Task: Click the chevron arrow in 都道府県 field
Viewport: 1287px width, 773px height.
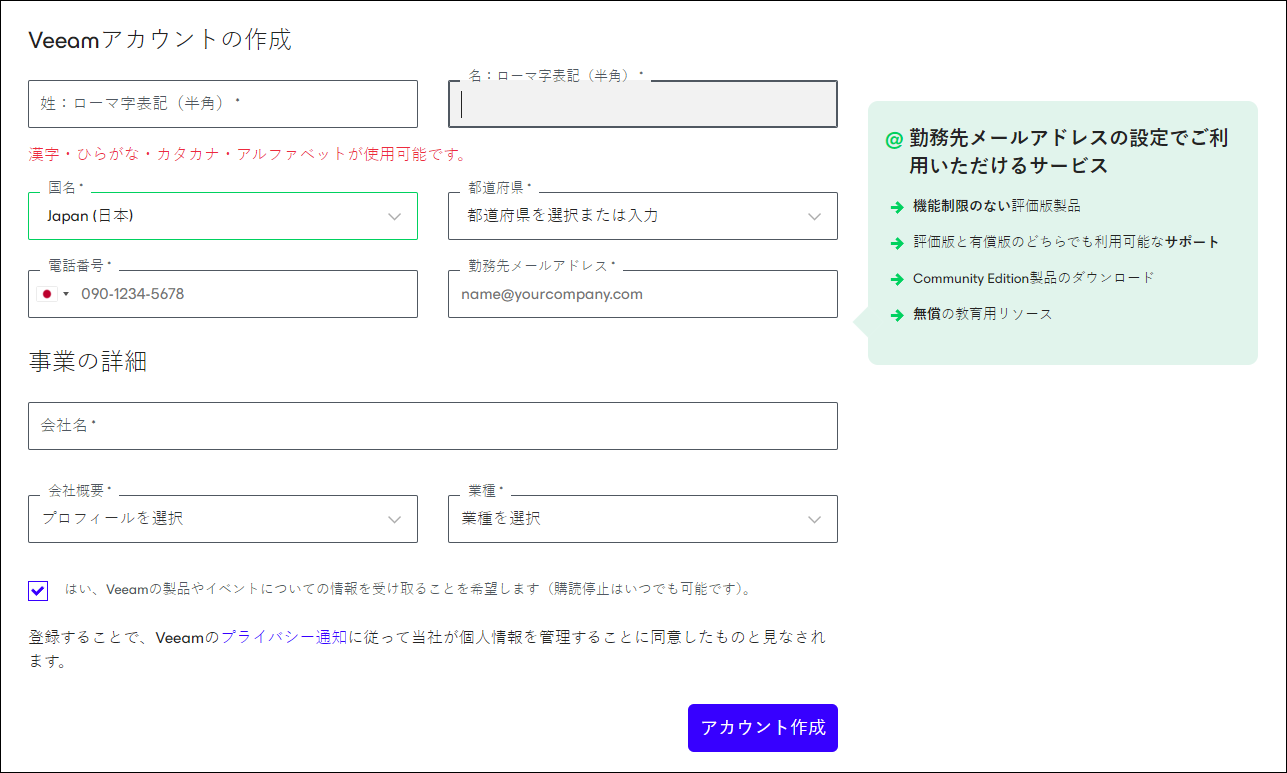Action: (815, 217)
